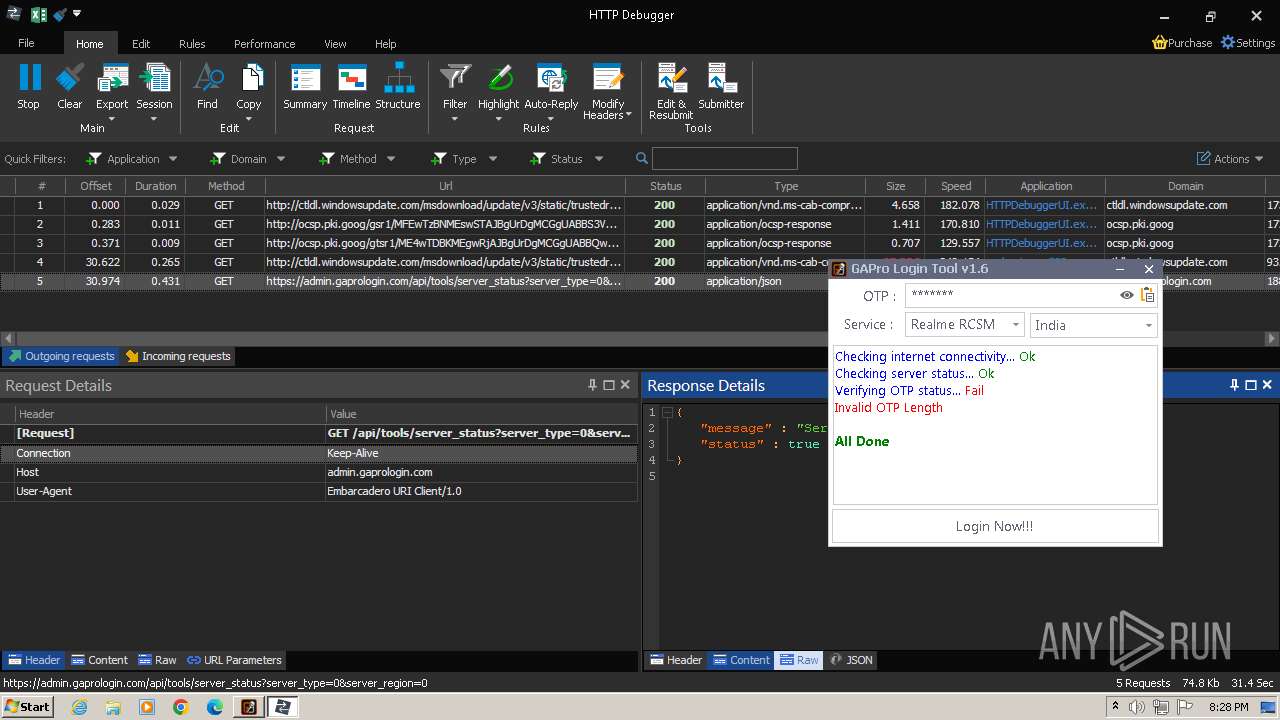Viewport: 1280px width, 720px height.
Task: Pin the Request Details panel
Action: (x=592, y=385)
